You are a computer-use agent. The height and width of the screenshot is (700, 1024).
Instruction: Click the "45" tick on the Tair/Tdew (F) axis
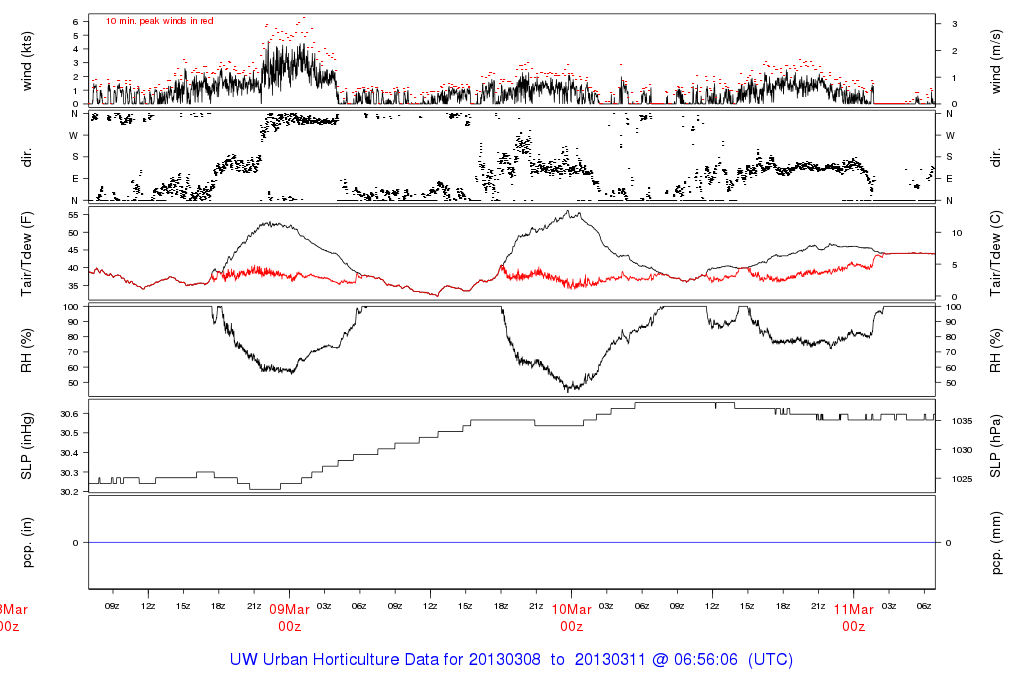pyautogui.click(x=73, y=250)
